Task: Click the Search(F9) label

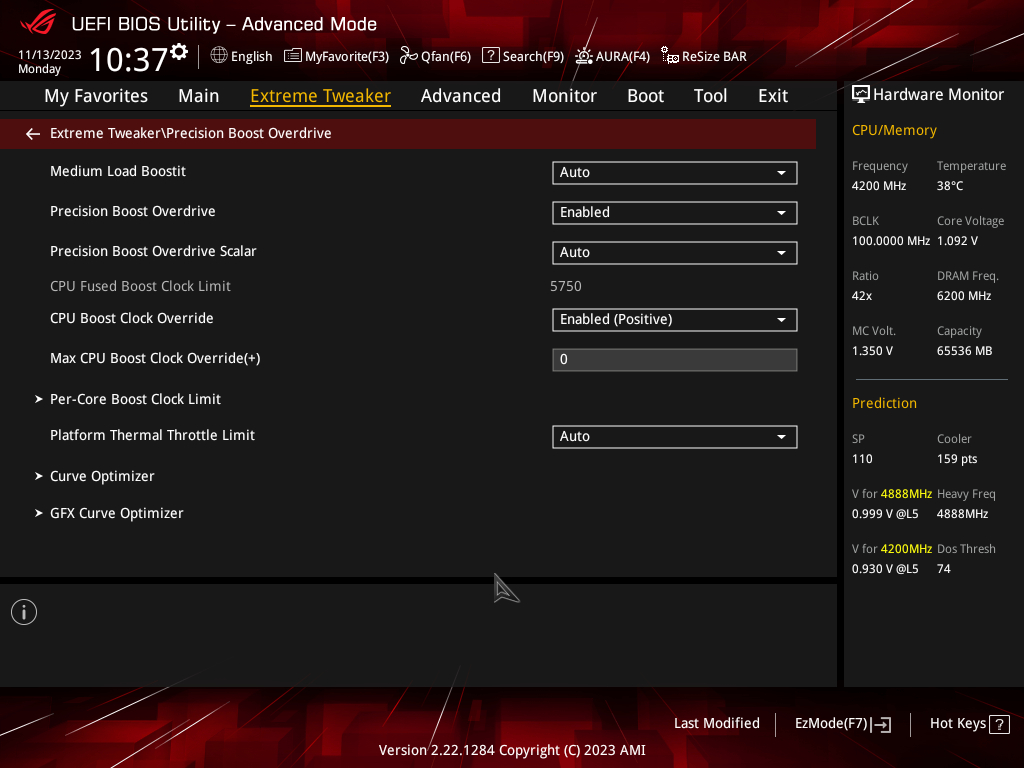Action: pos(534,57)
